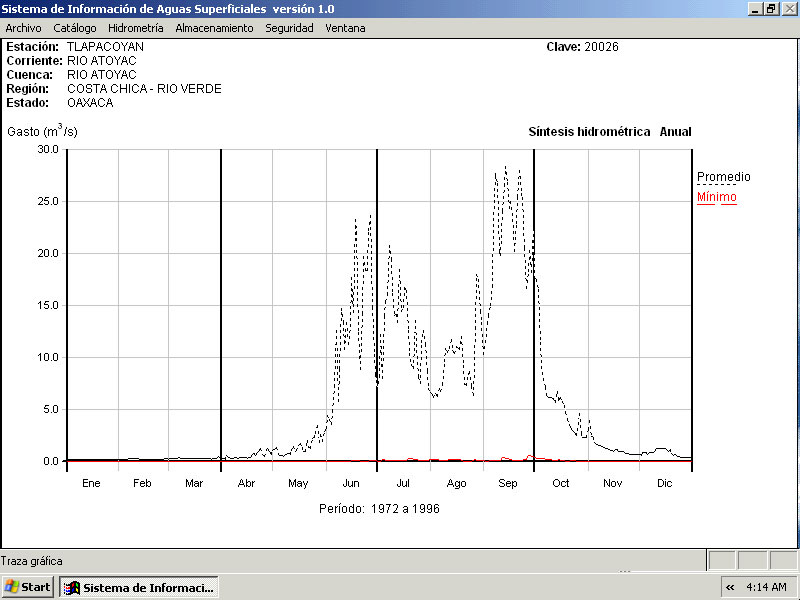Image resolution: width=800 pixels, height=600 pixels.
Task: Select the Hidrometría menu
Action: [x=135, y=28]
